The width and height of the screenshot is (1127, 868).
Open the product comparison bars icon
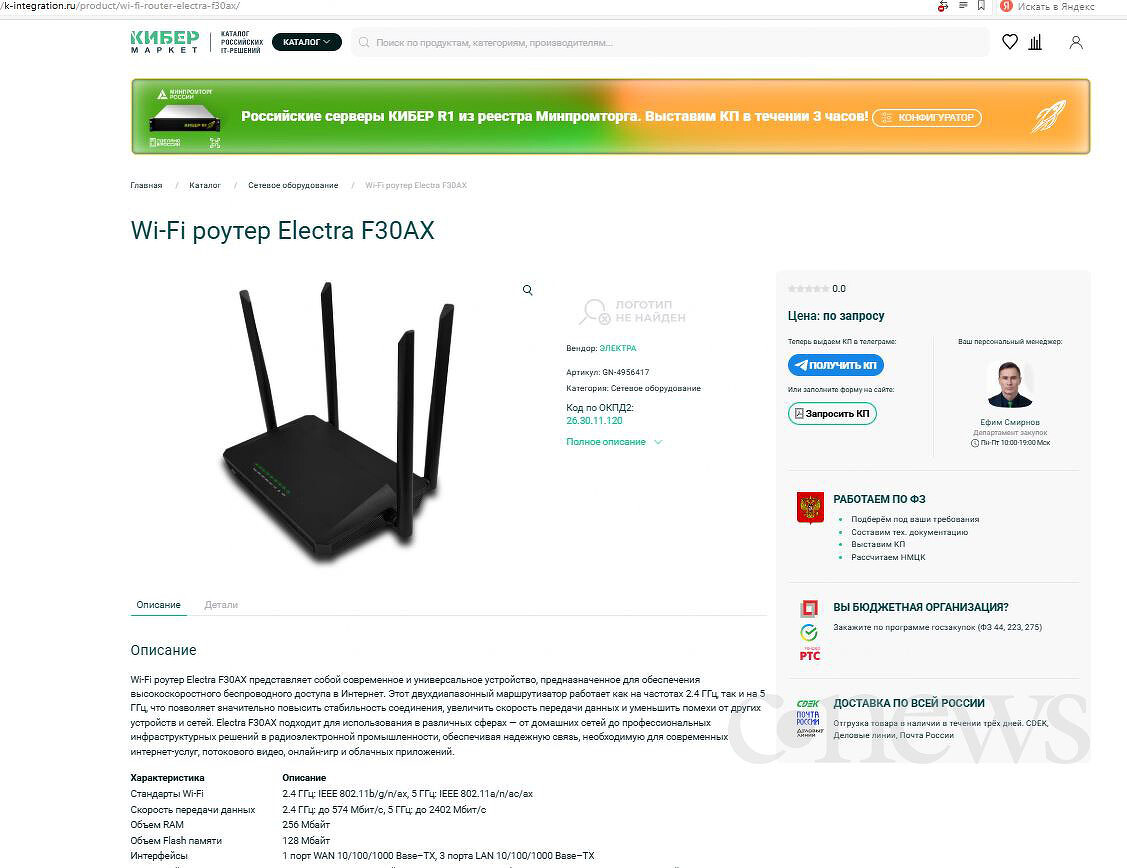click(1035, 42)
